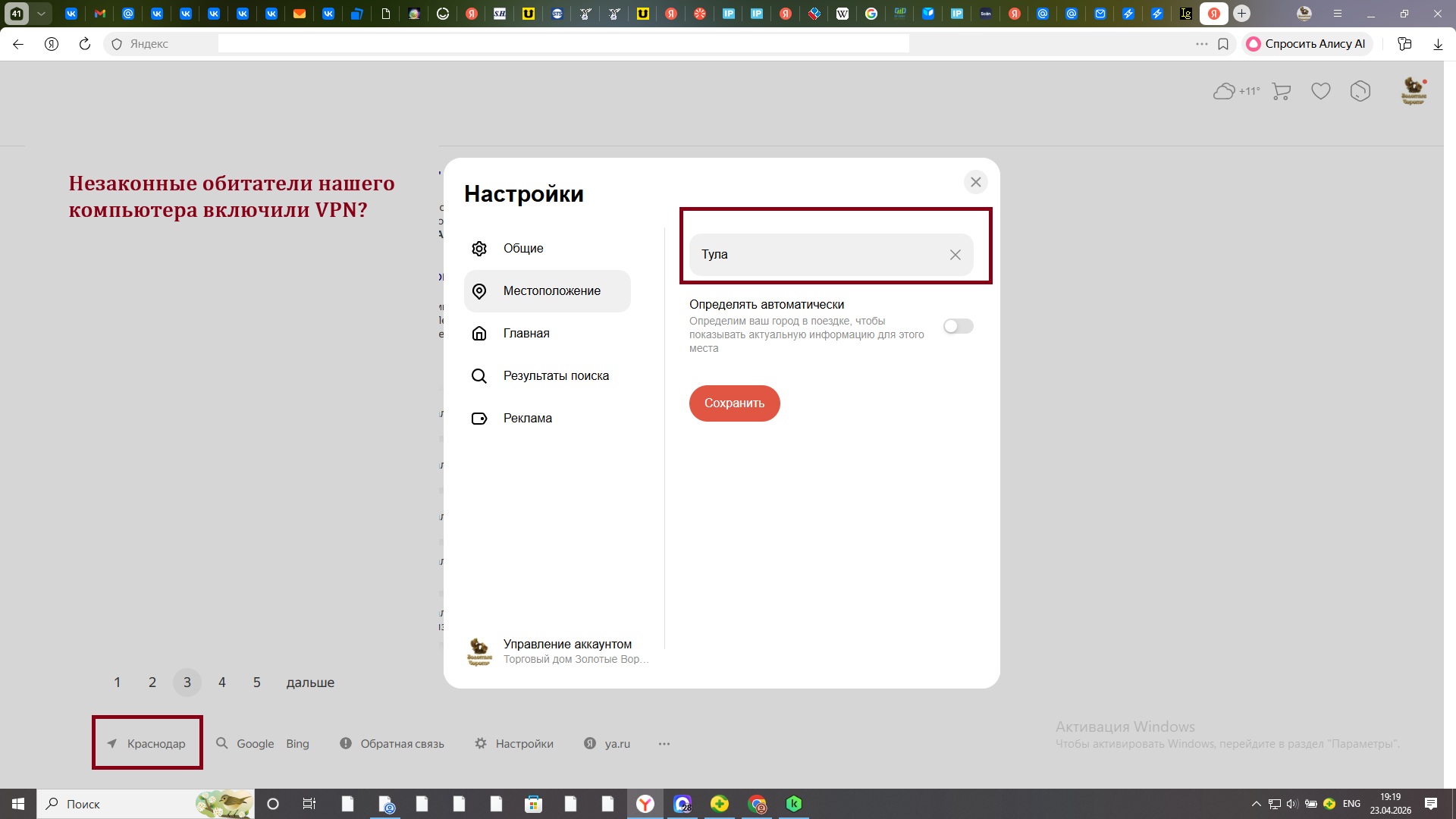Click Краснодар location link in footer
This screenshot has height=819, width=1456.
[146, 744]
